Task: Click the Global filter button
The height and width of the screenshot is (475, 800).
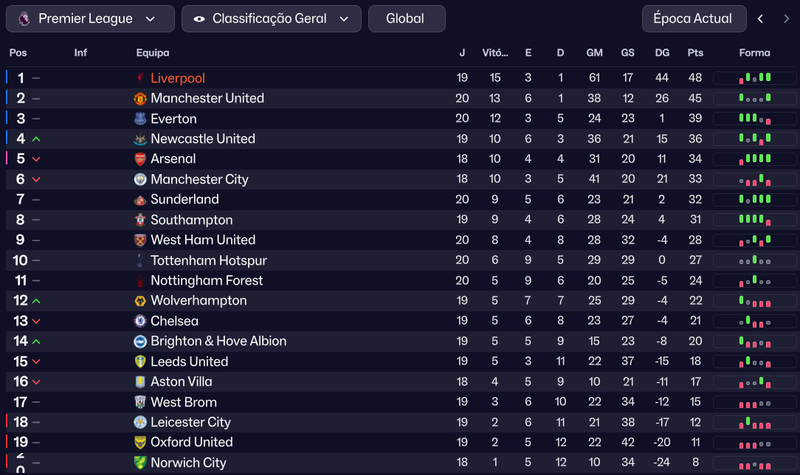Action: pyautogui.click(x=407, y=19)
